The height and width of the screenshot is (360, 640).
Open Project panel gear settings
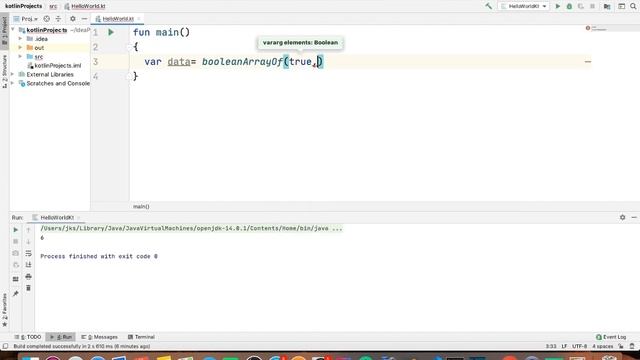coord(73,19)
